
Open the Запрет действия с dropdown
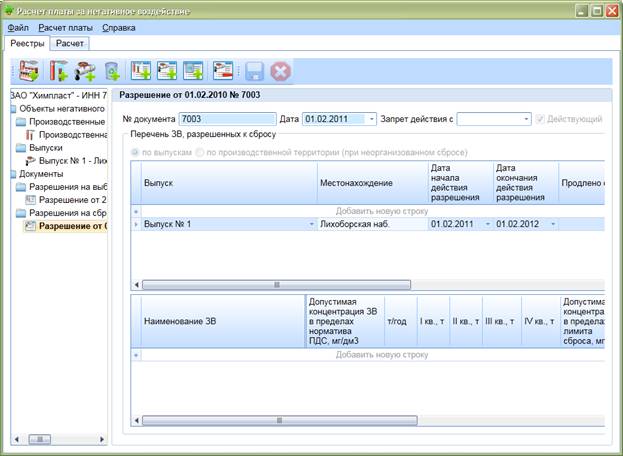pos(526,119)
